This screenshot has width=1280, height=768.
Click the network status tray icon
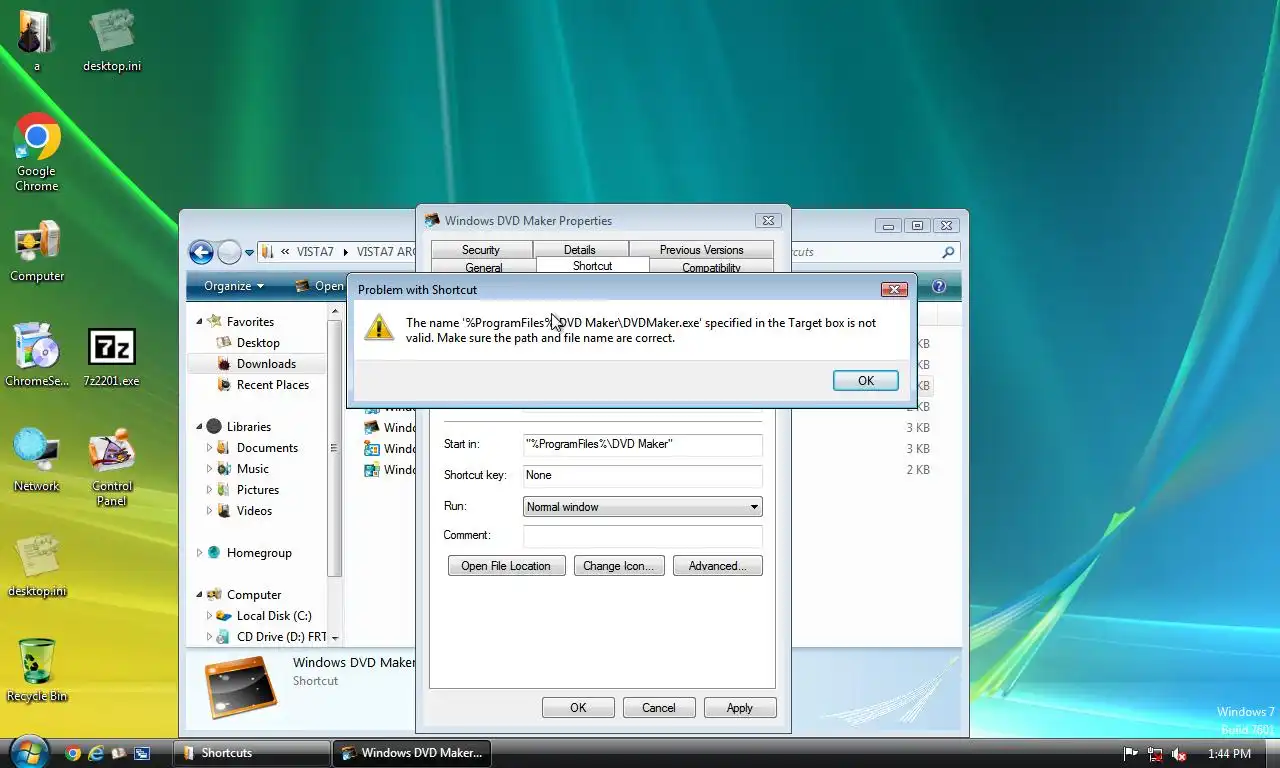point(1155,753)
